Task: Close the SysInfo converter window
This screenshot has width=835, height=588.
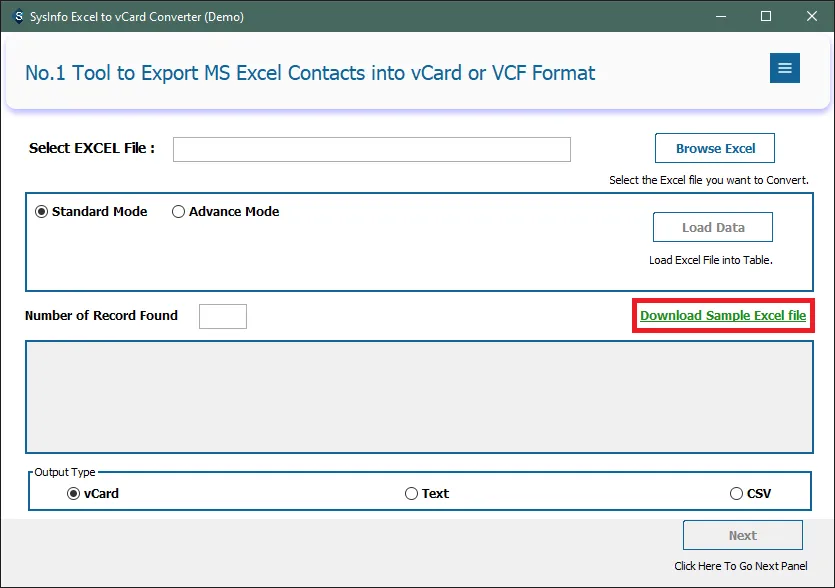Action: [x=811, y=16]
